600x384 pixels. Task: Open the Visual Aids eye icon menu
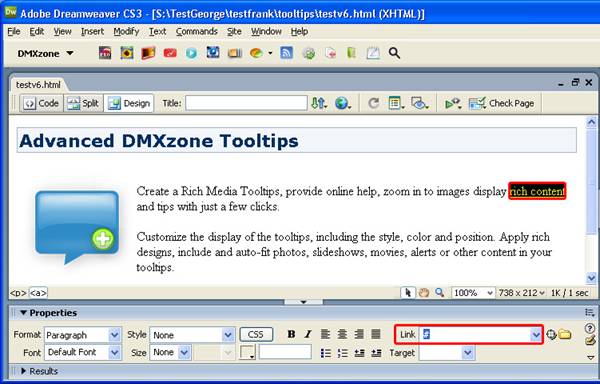tap(419, 103)
